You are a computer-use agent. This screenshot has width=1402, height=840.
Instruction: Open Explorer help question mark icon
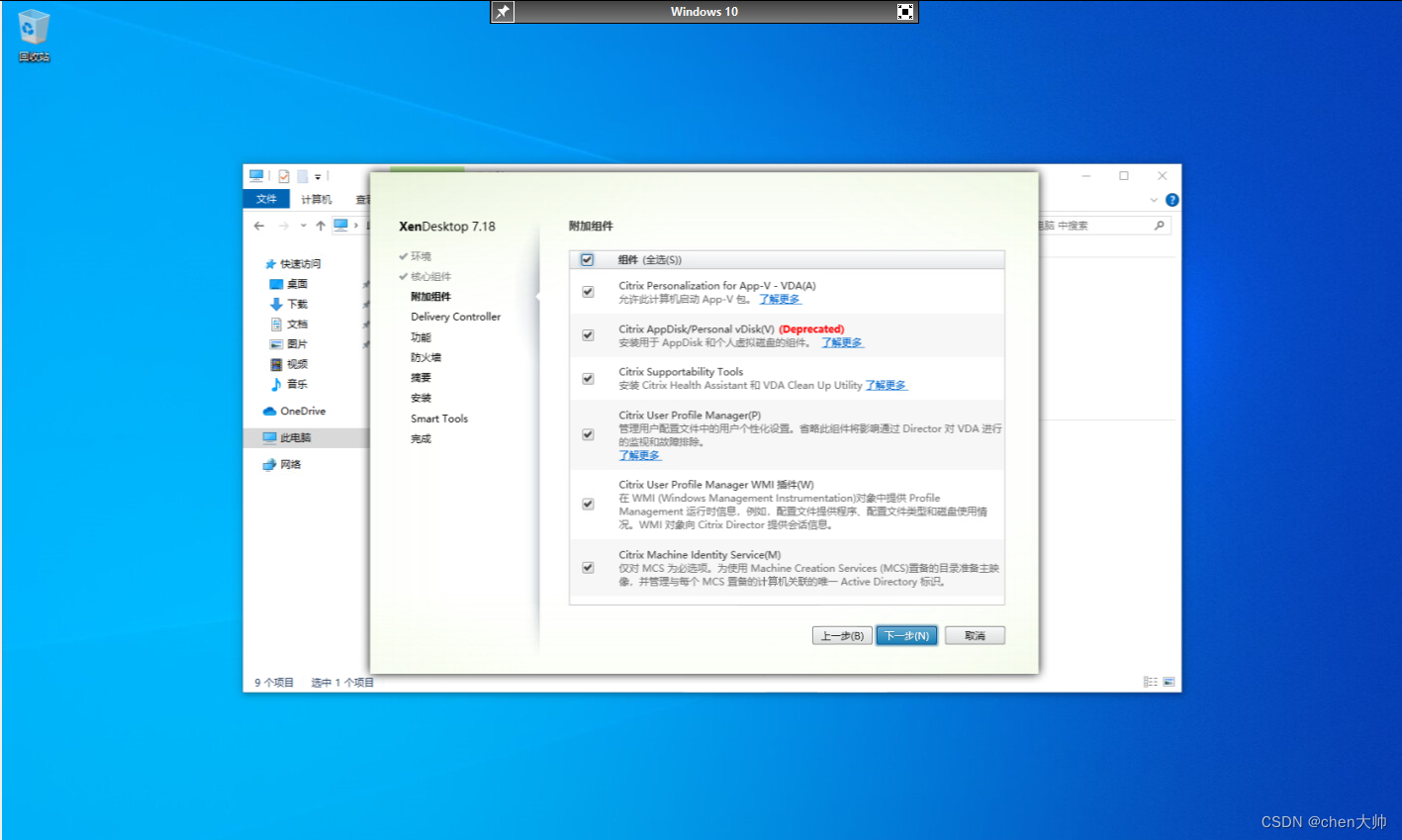(1172, 200)
